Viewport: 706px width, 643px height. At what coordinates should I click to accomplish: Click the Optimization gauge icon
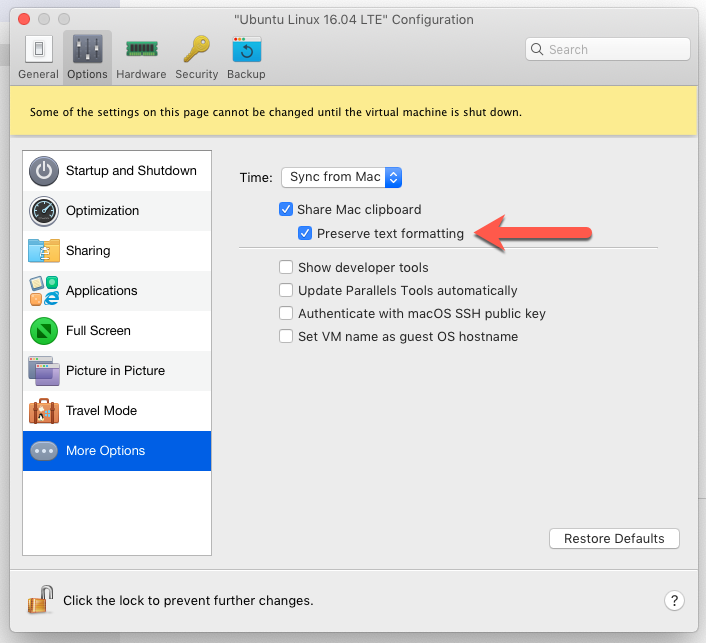point(44,211)
